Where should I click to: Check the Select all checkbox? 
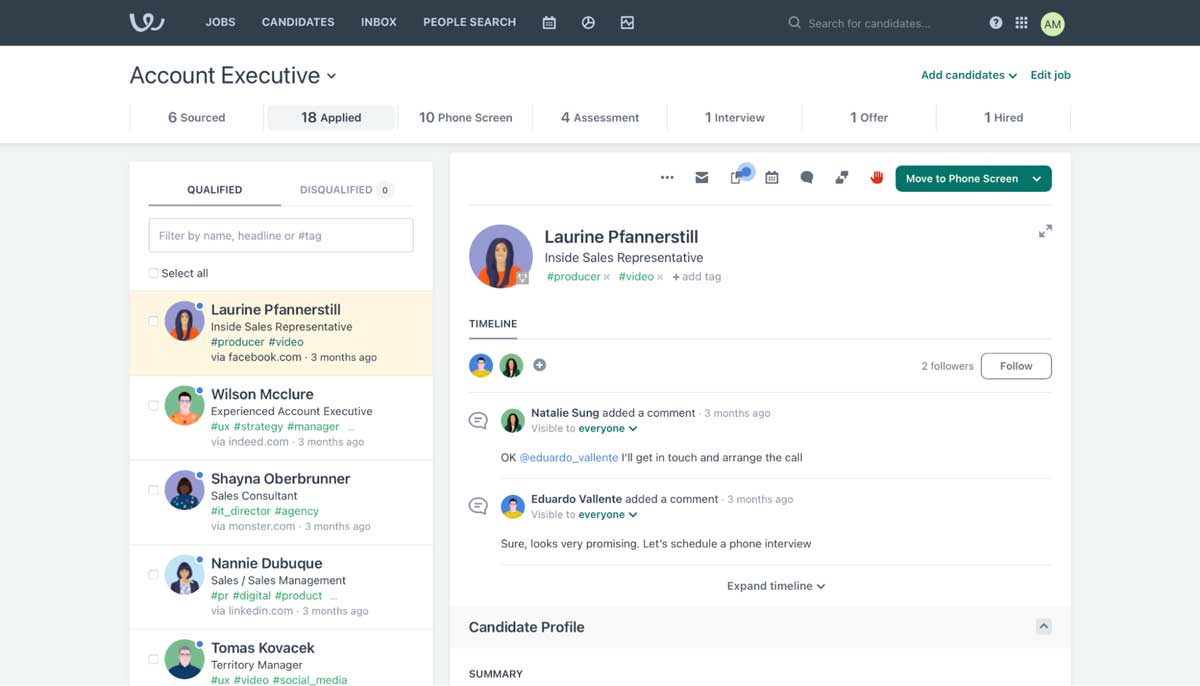point(152,273)
